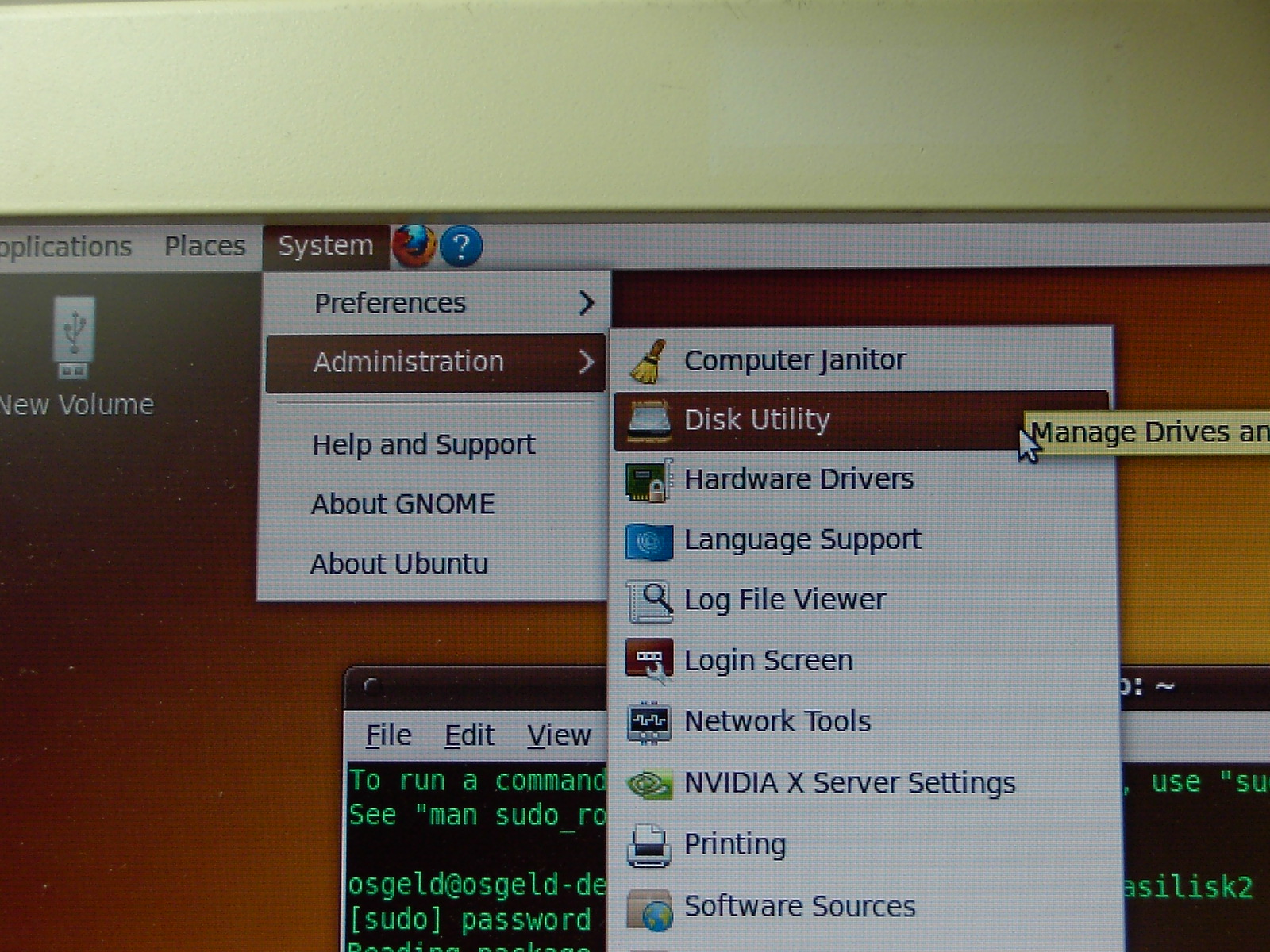Open the Applications menu in the panel

(x=65, y=247)
